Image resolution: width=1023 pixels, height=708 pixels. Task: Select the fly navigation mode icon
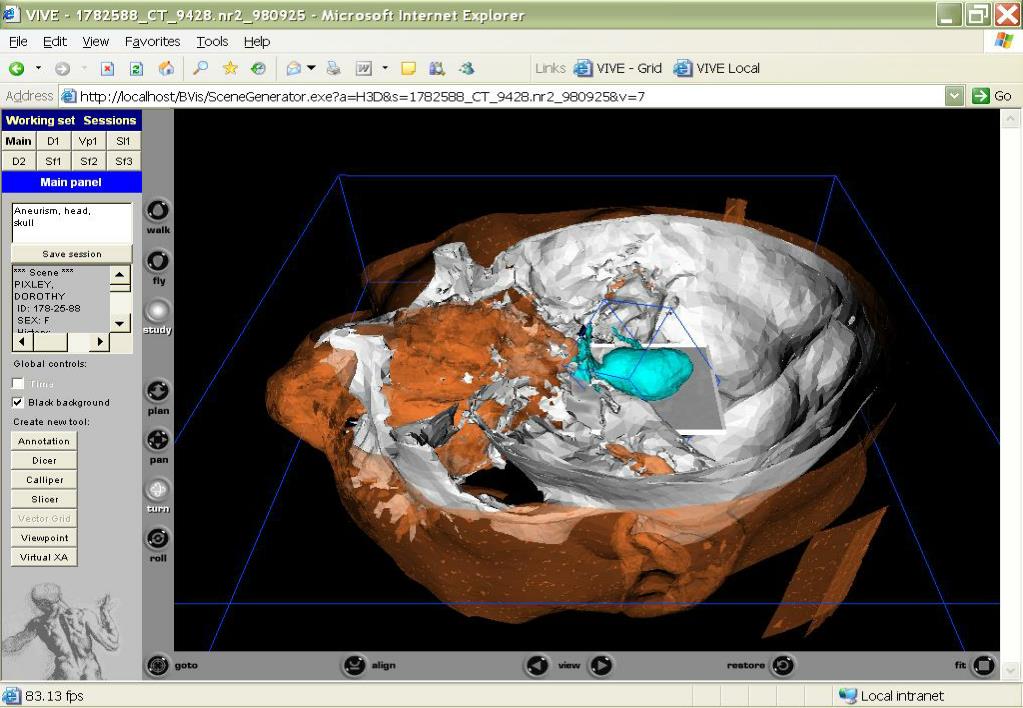coord(157,261)
